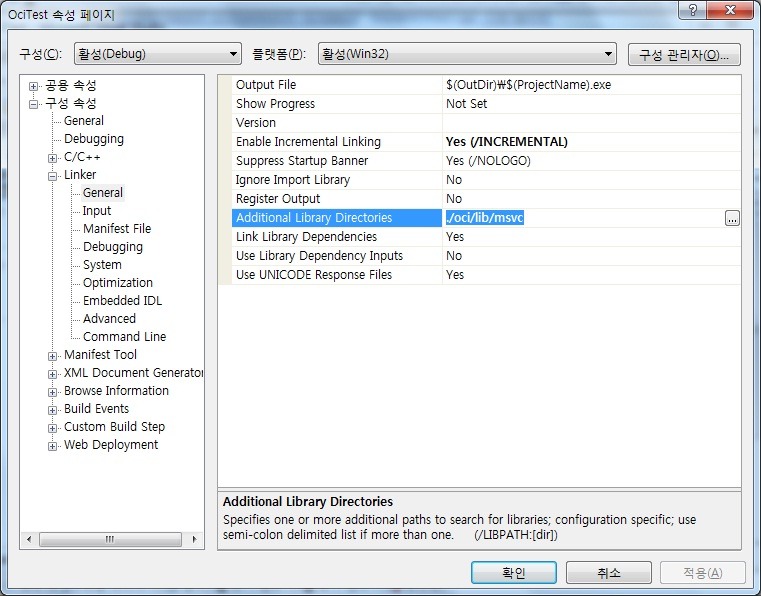Screen dimensions: 761x596
Task: Open the 구성 configuration dropdown
Action: click(x=157, y=54)
